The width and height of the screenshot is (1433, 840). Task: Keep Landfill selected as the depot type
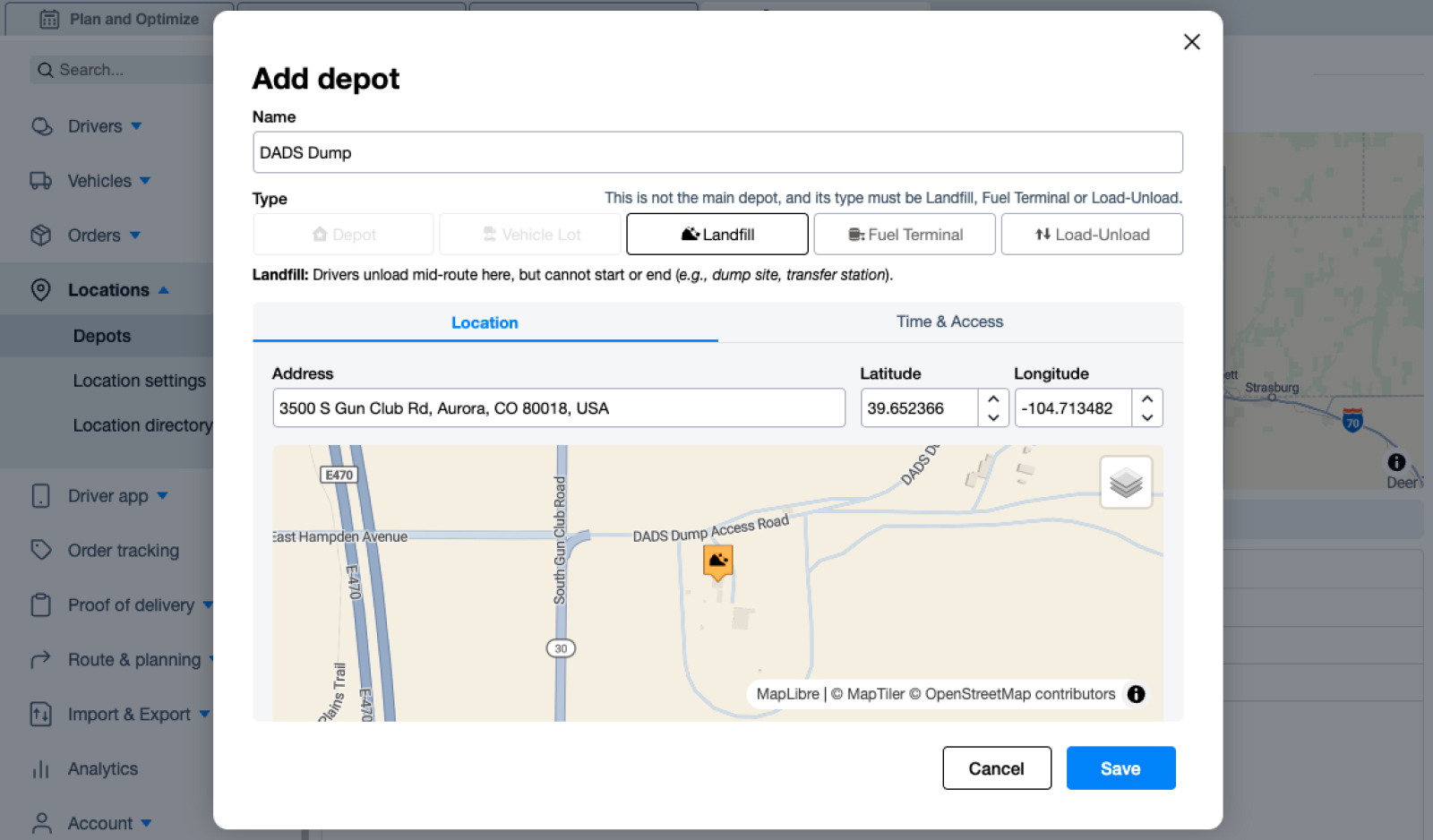716,234
